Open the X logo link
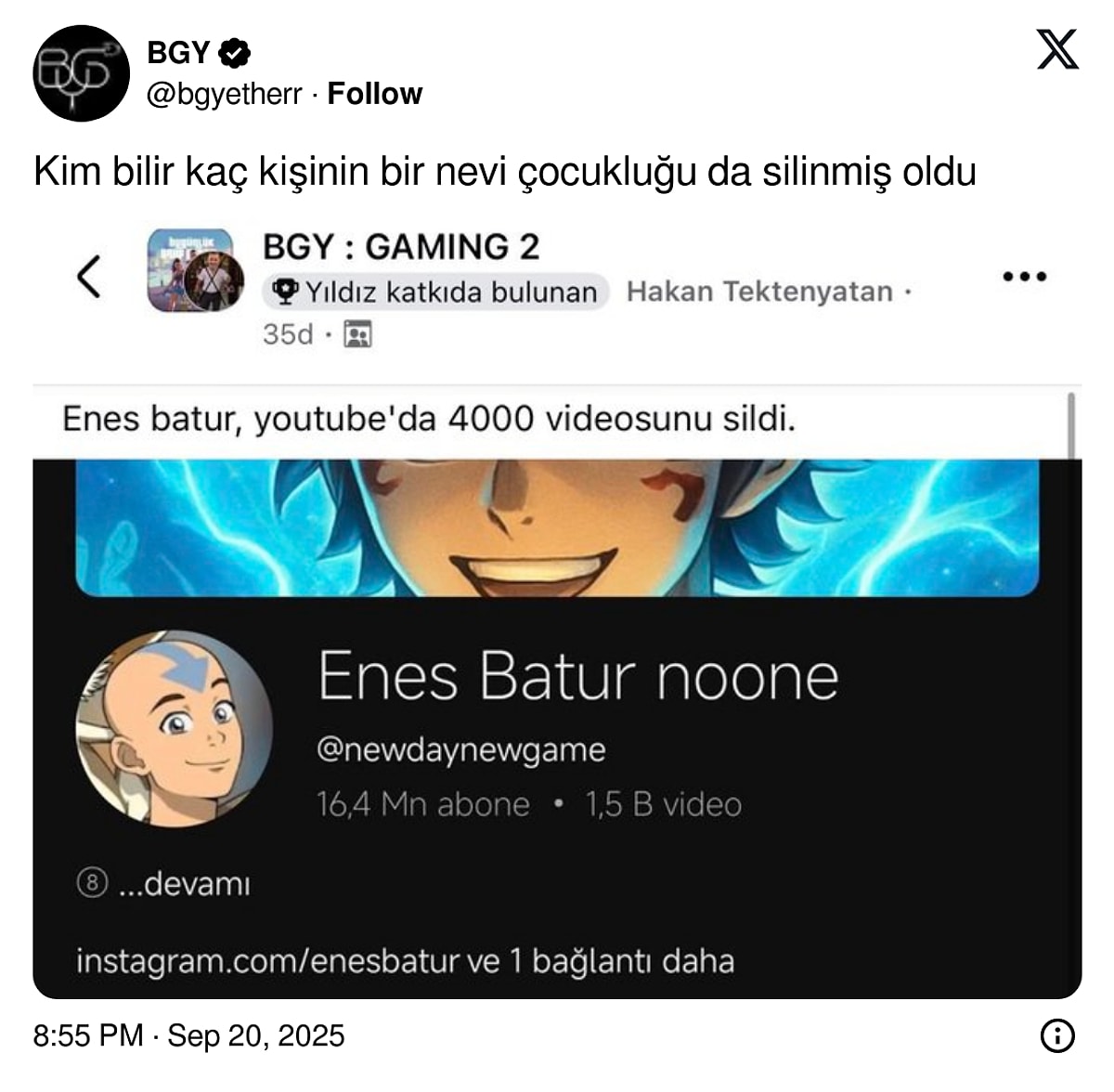1114x1092 pixels. tap(1057, 50)
